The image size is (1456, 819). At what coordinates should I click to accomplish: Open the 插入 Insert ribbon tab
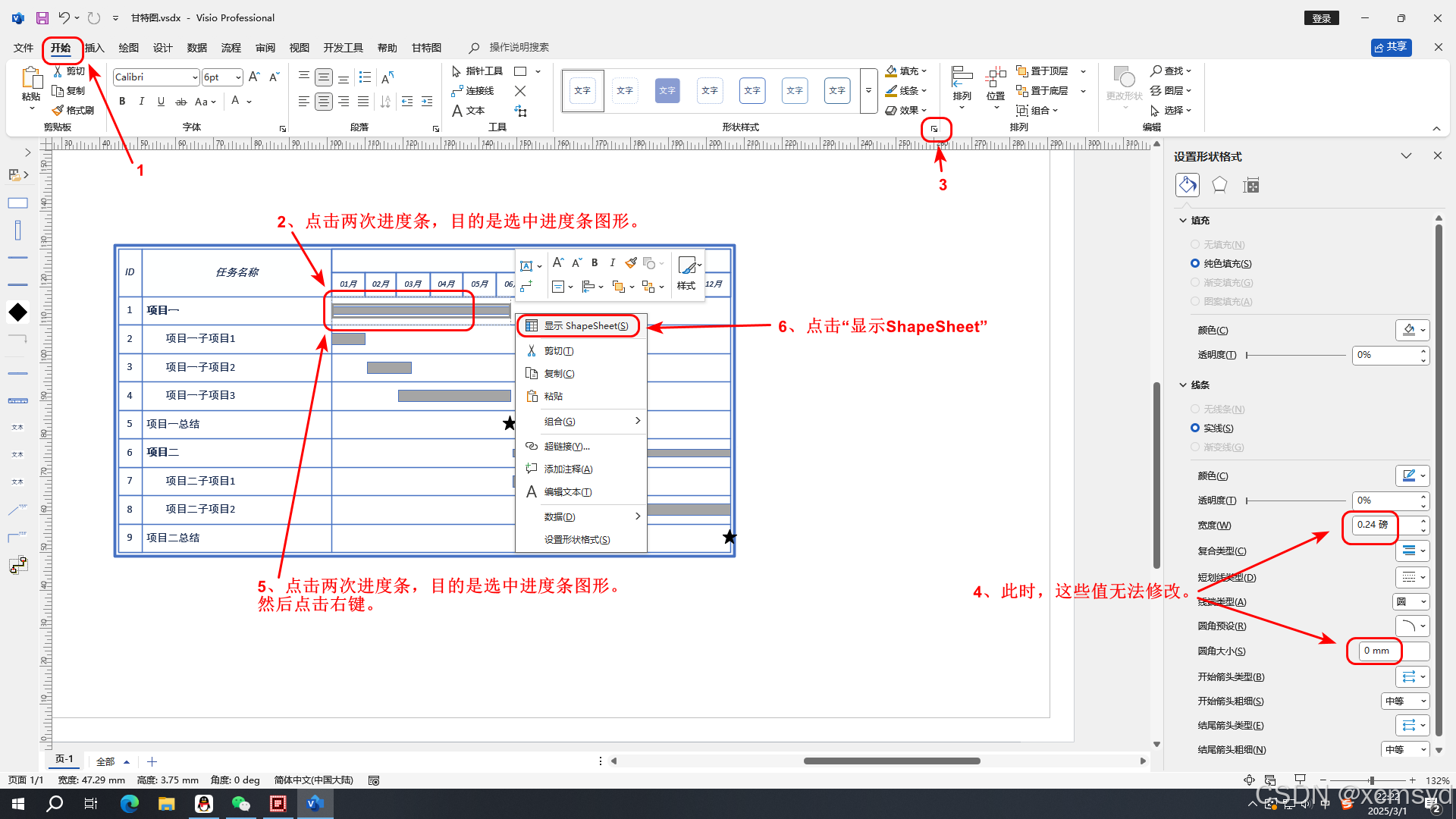pos(94,48)
